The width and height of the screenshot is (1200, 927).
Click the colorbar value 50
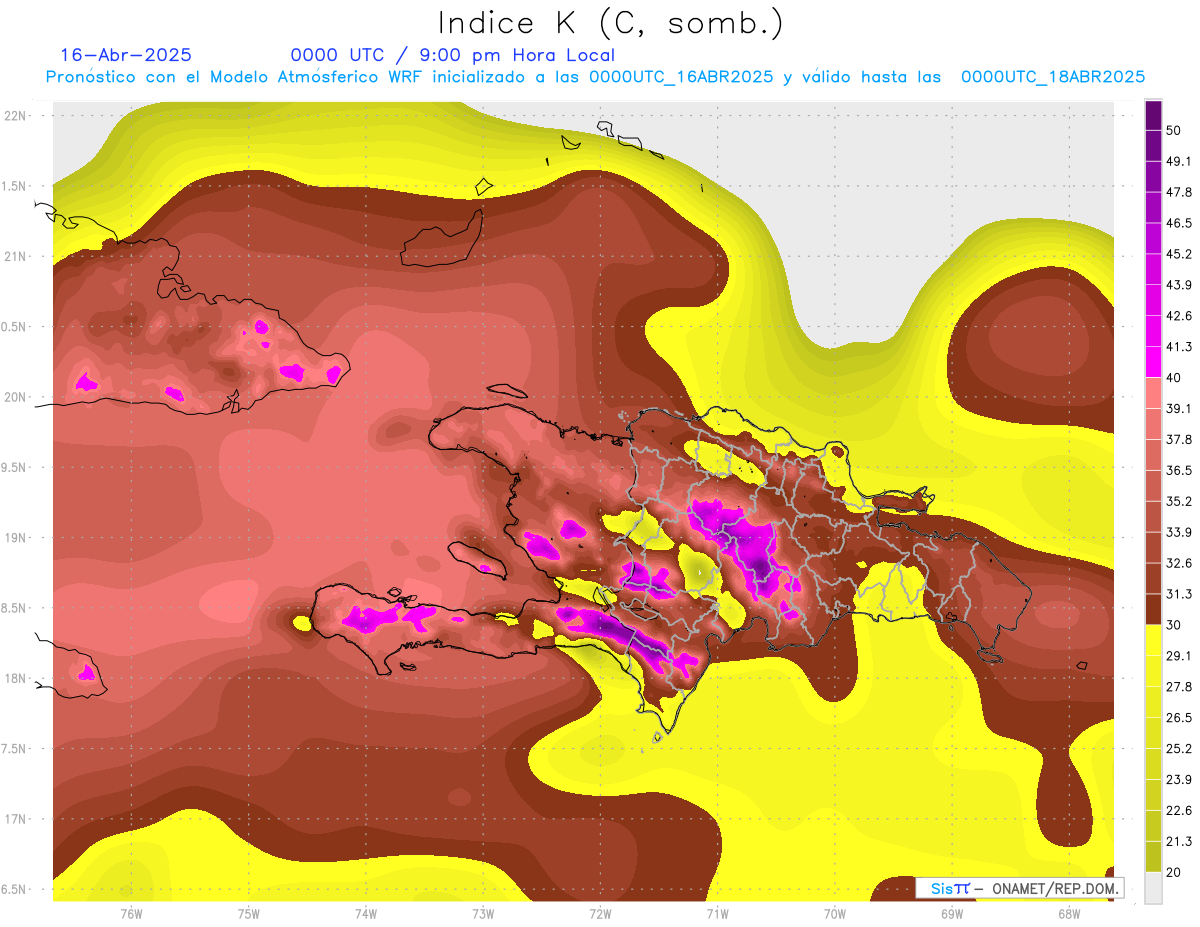pyautogui.click(x=1174, y=130)
